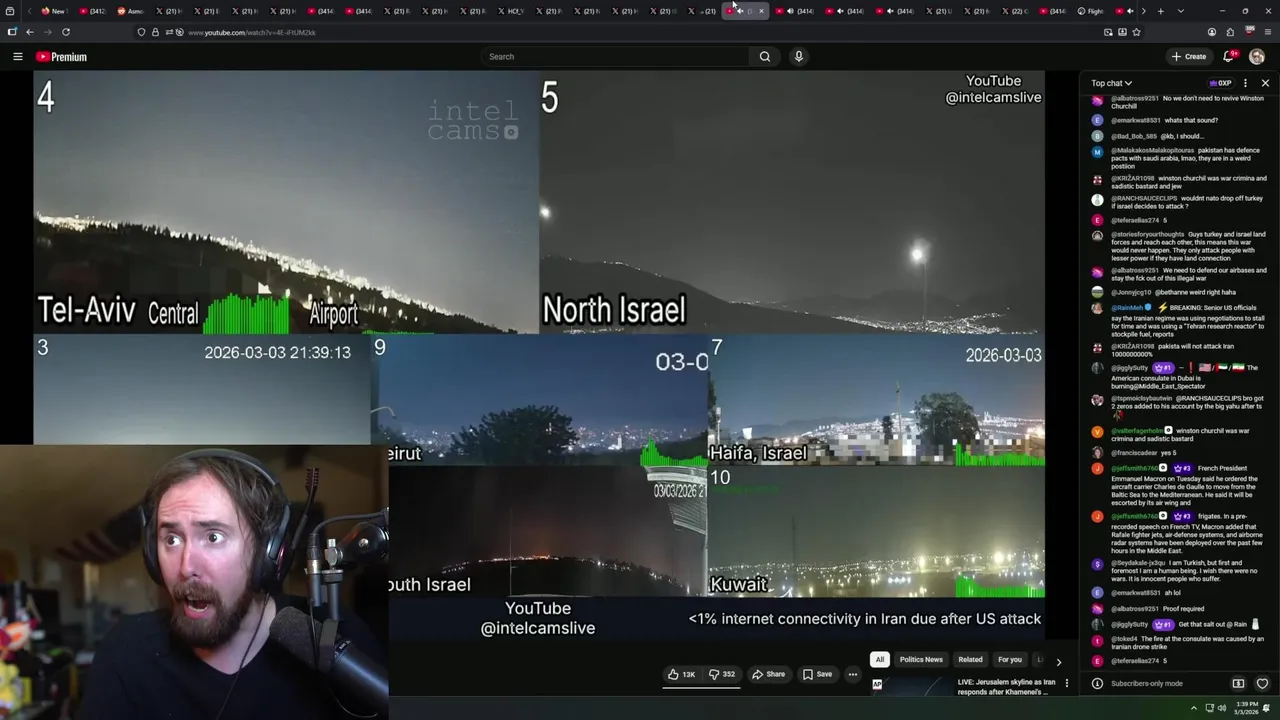Open the browser application menu
Viewport: 1280px width, 720px height.
(1268, 32)
